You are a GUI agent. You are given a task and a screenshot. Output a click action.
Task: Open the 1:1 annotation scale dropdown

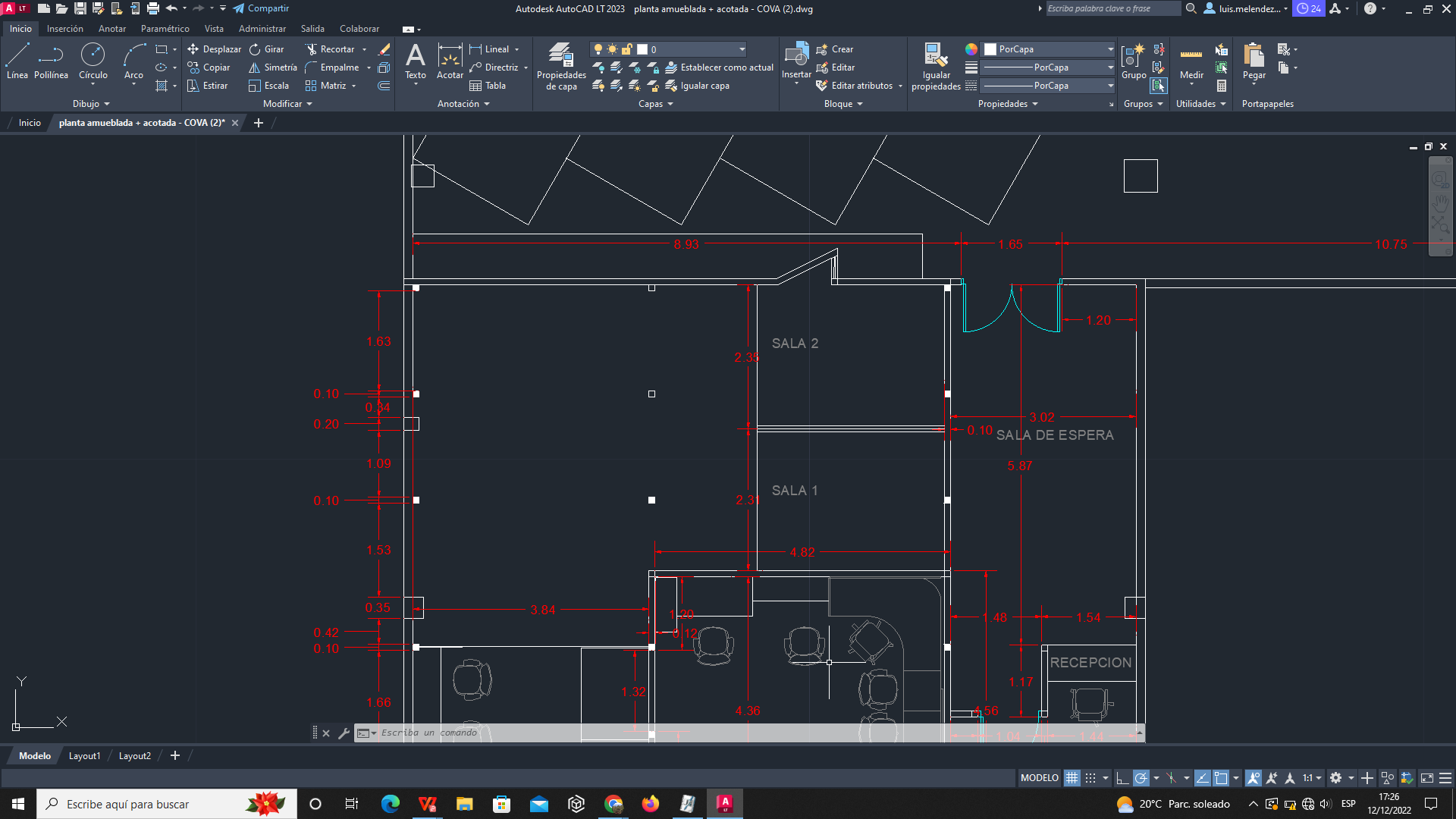pyautogui.click(x=1312, y=778)
